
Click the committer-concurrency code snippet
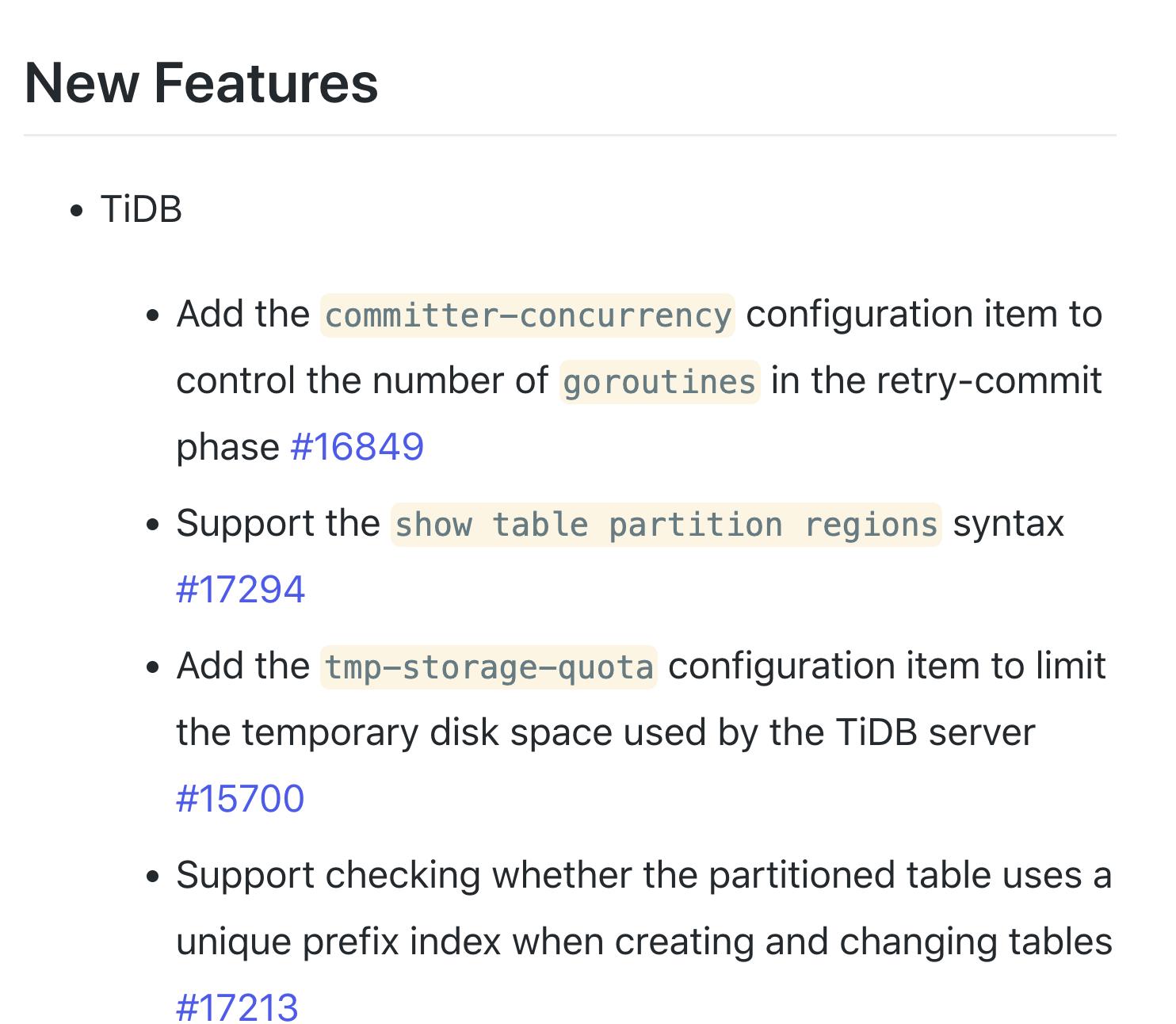tap(528, 315)
